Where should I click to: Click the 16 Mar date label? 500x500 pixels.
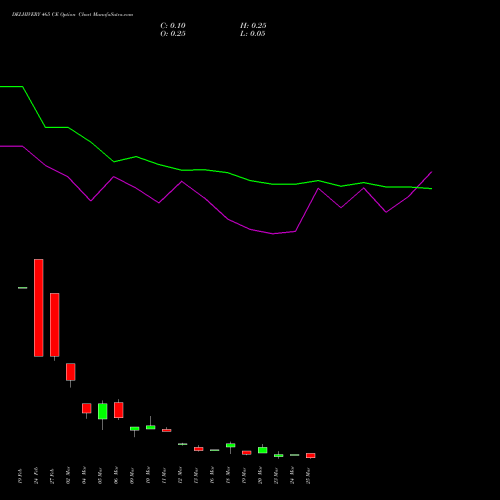point(212,476)
